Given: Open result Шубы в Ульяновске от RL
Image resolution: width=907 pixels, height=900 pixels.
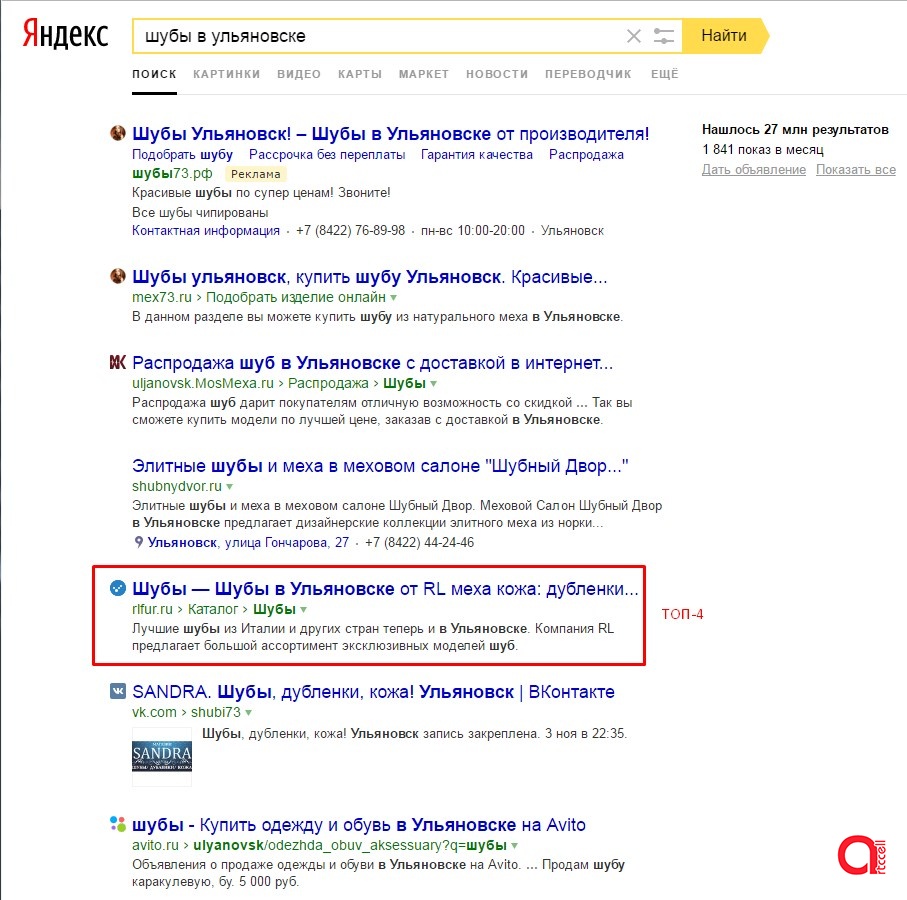Looking at the screenshot, I should [385, 589].
